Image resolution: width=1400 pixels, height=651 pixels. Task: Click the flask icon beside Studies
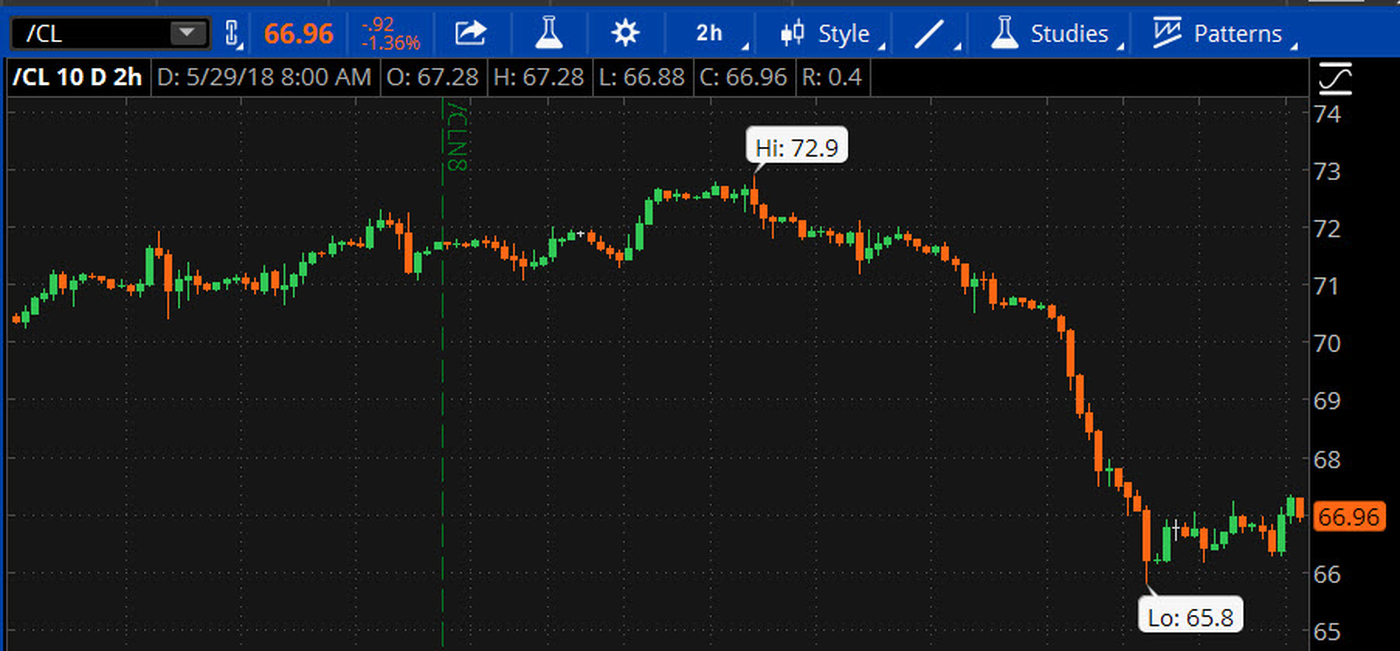coord(1005,33)
